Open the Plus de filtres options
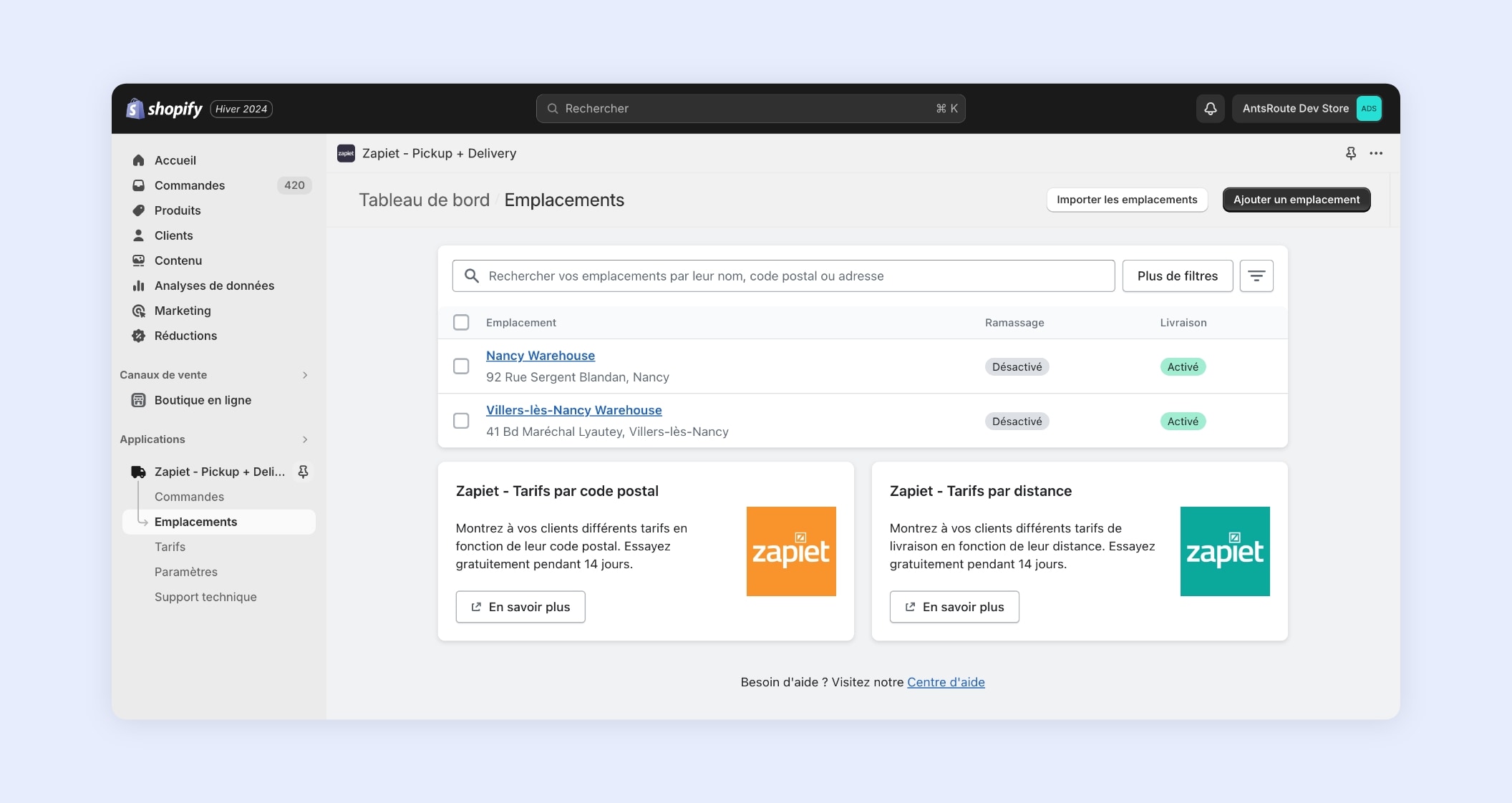 click(x=1177, y=276)
